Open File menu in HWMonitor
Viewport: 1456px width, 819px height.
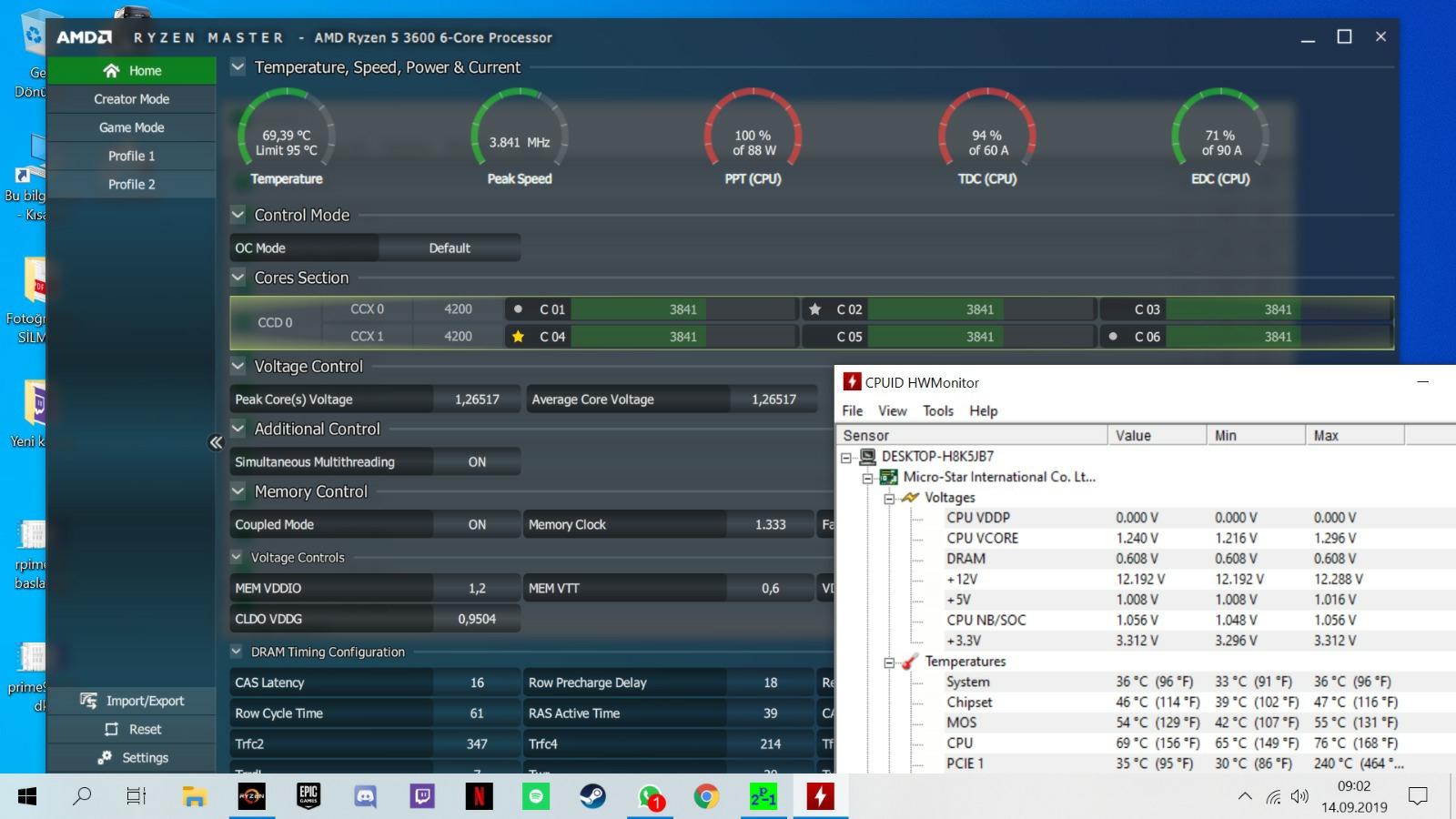853,410
